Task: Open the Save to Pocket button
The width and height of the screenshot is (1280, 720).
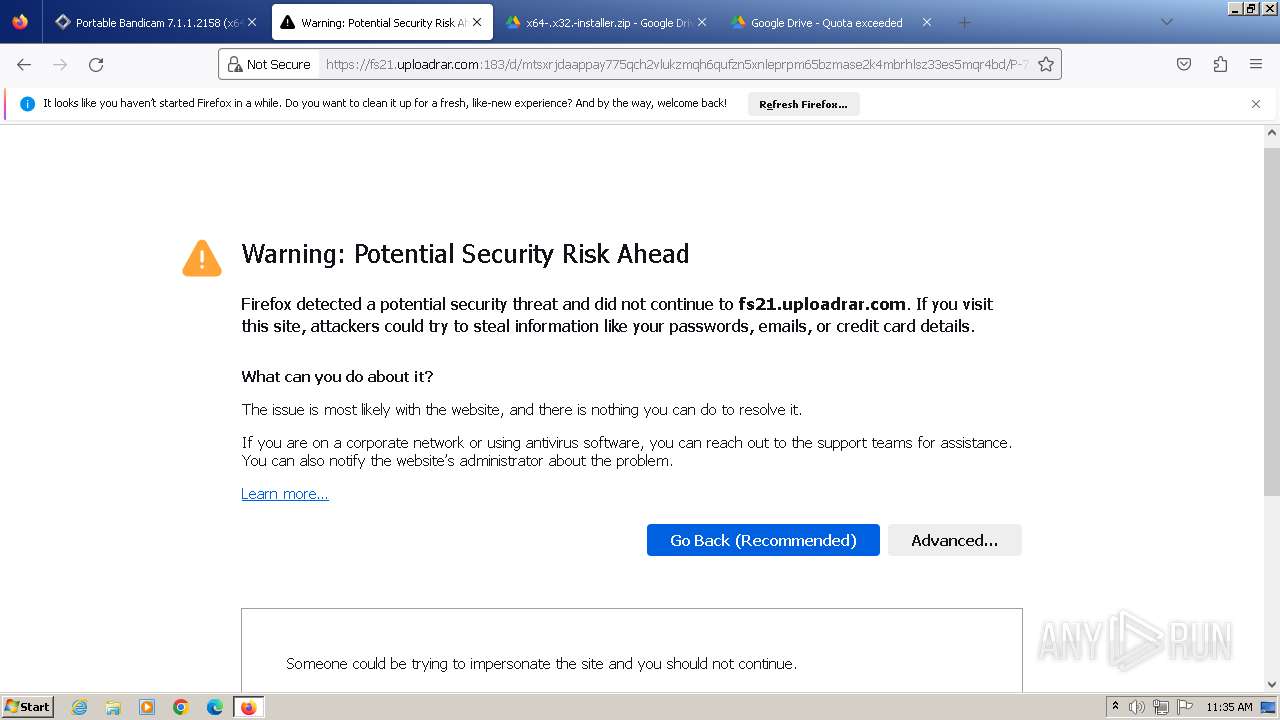Action: click(x=1184, y=65)
